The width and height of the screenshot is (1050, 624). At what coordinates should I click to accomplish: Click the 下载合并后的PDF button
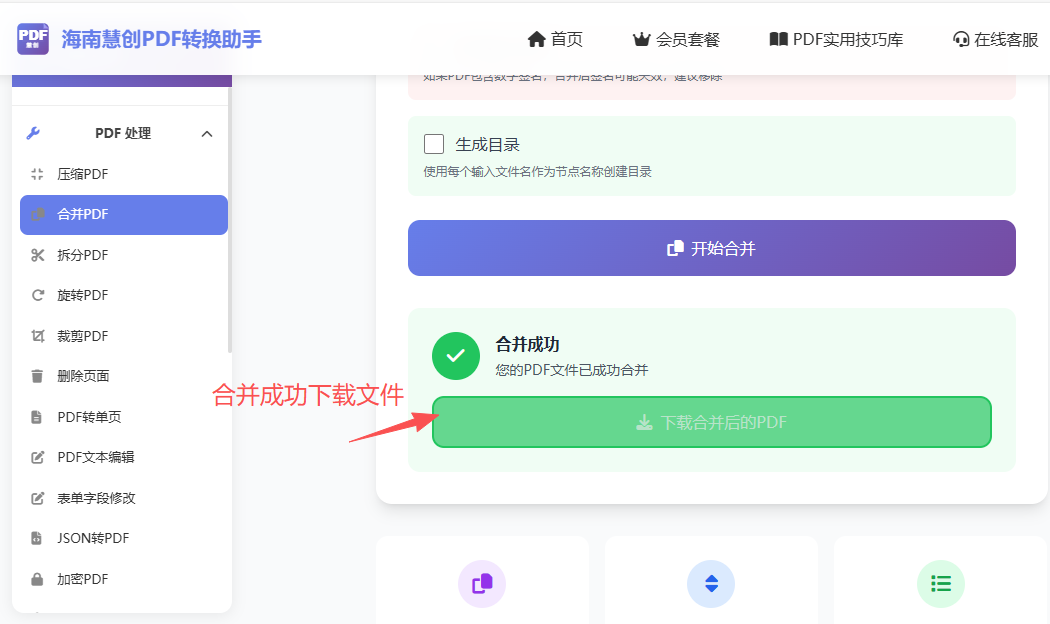(x=712, y=422)
